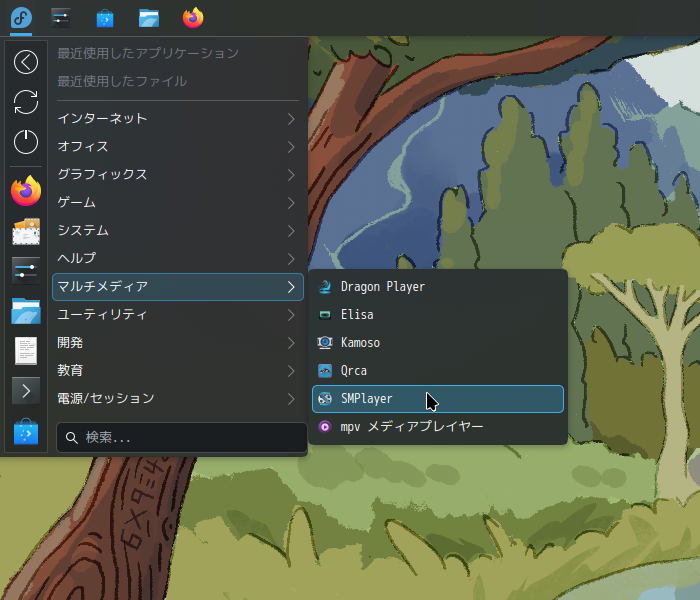
Task: Click the 検索 search input field
Action: tap(182, 438)
